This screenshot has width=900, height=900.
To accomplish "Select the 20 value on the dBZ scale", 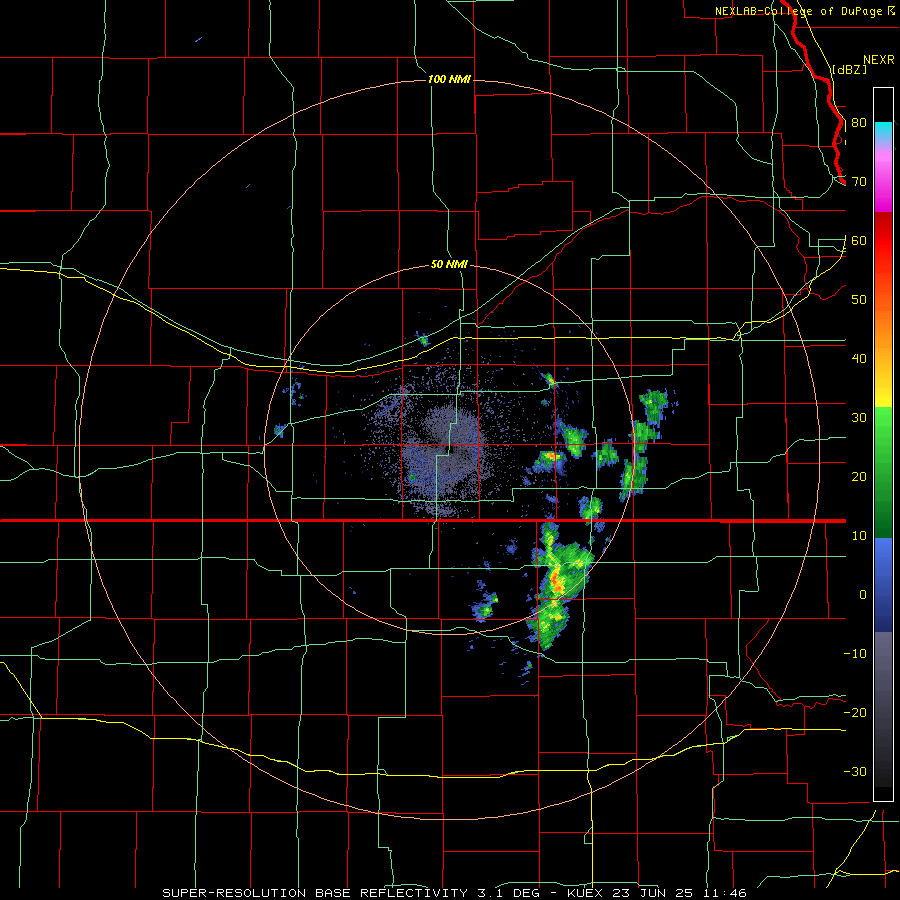I will click(859, 477).
